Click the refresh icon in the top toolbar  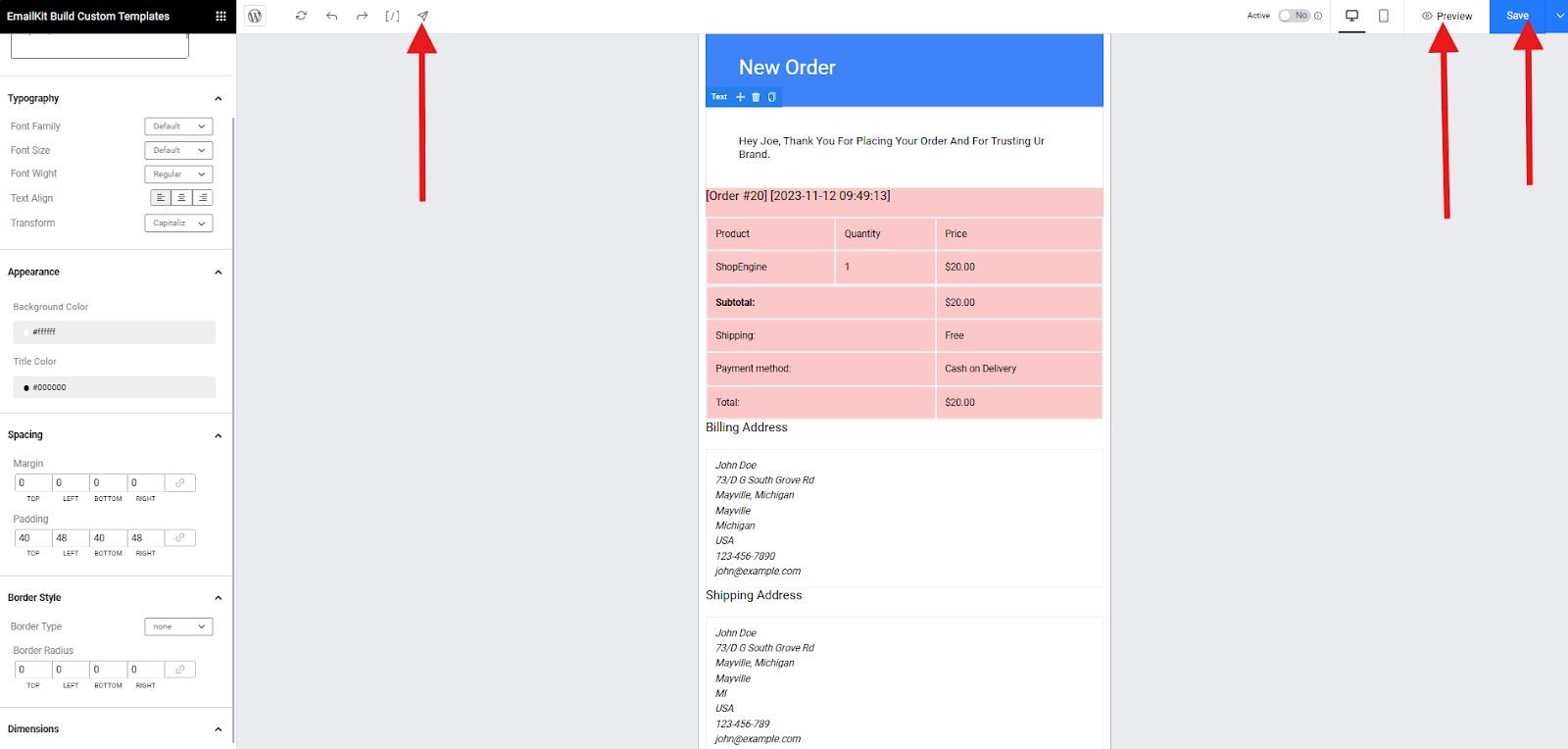[301, 16]
